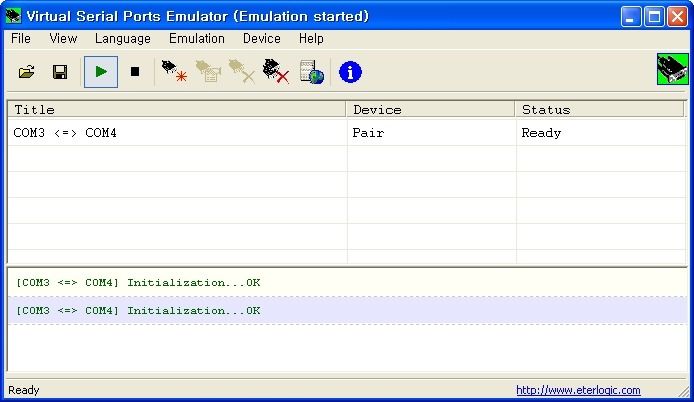Show the About info icon
This screenshot has height=402, width=694.
coord(350,72)
